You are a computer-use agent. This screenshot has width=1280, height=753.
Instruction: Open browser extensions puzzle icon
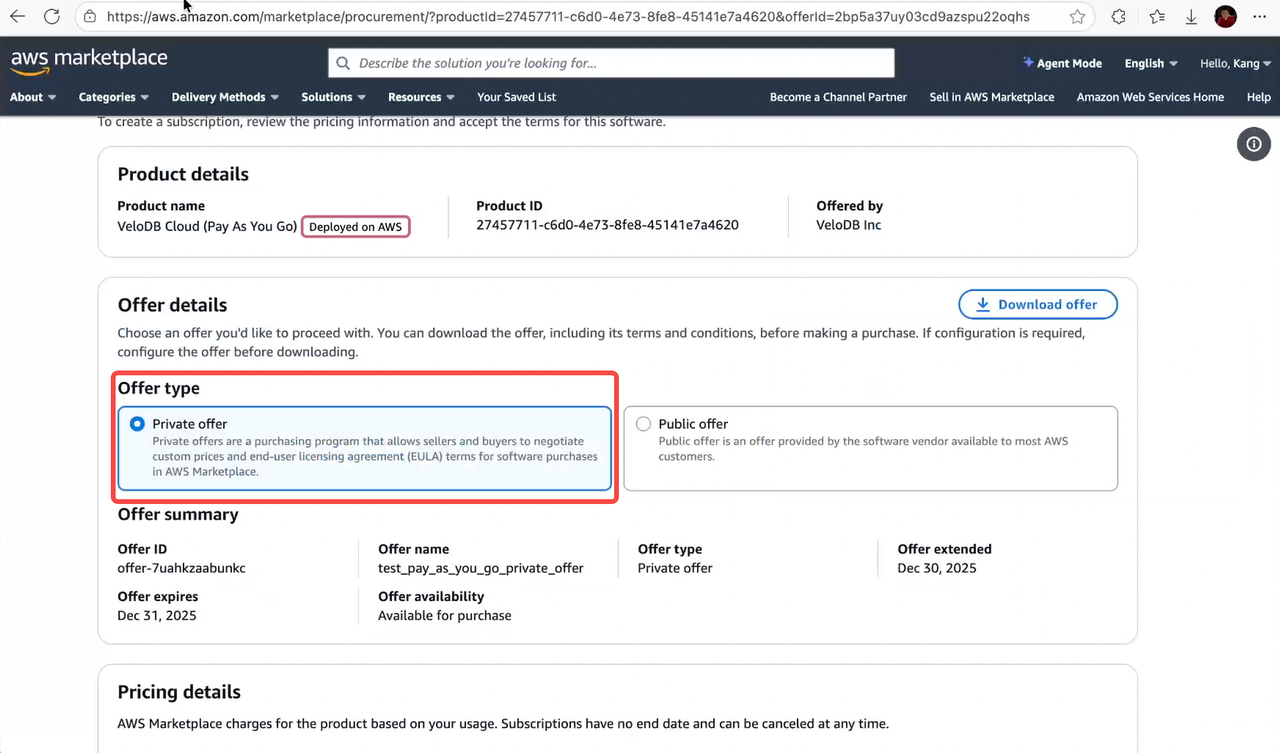pos(1119,17)
